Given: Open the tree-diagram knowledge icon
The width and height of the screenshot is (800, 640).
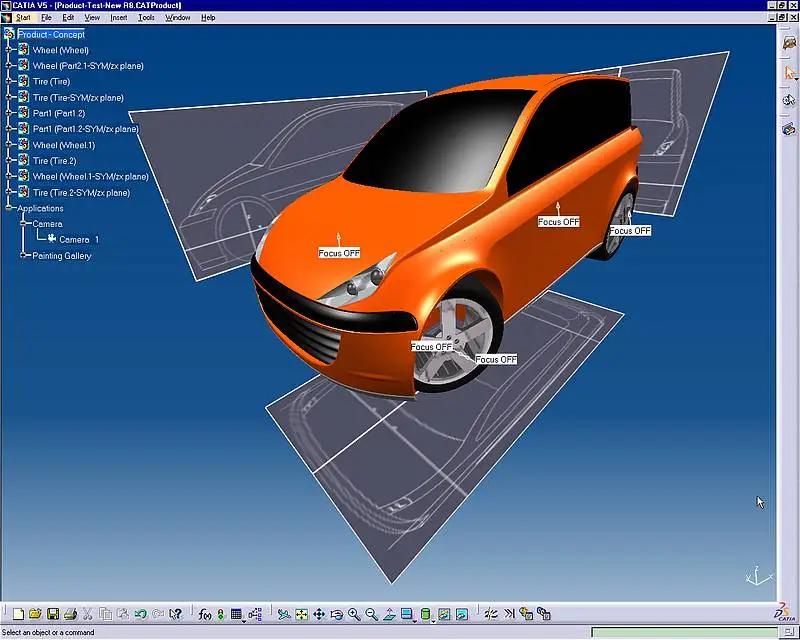Looking at the screenshot, I should coord(255,614).
